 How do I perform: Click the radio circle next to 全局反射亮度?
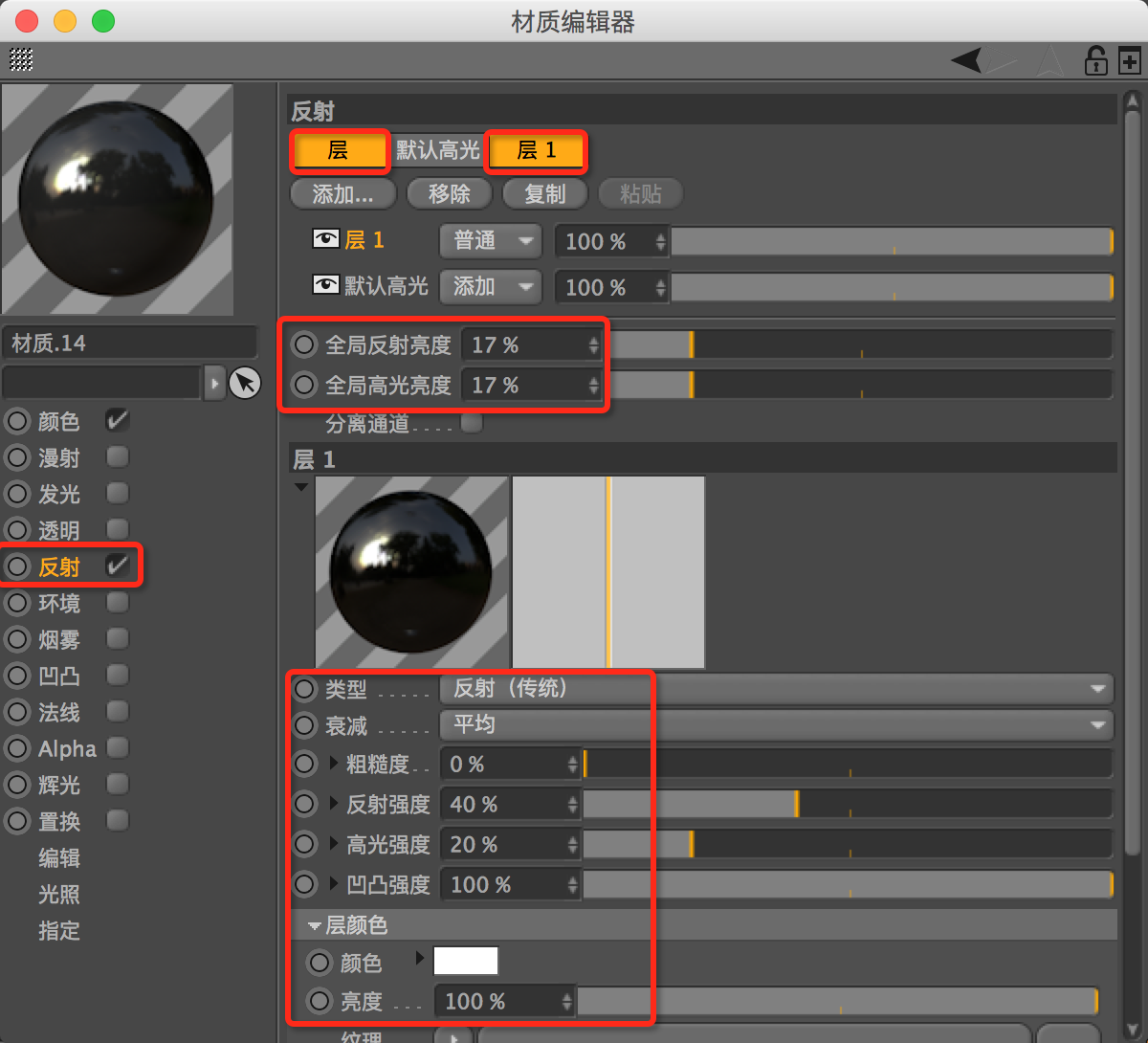tap(304, 344)
